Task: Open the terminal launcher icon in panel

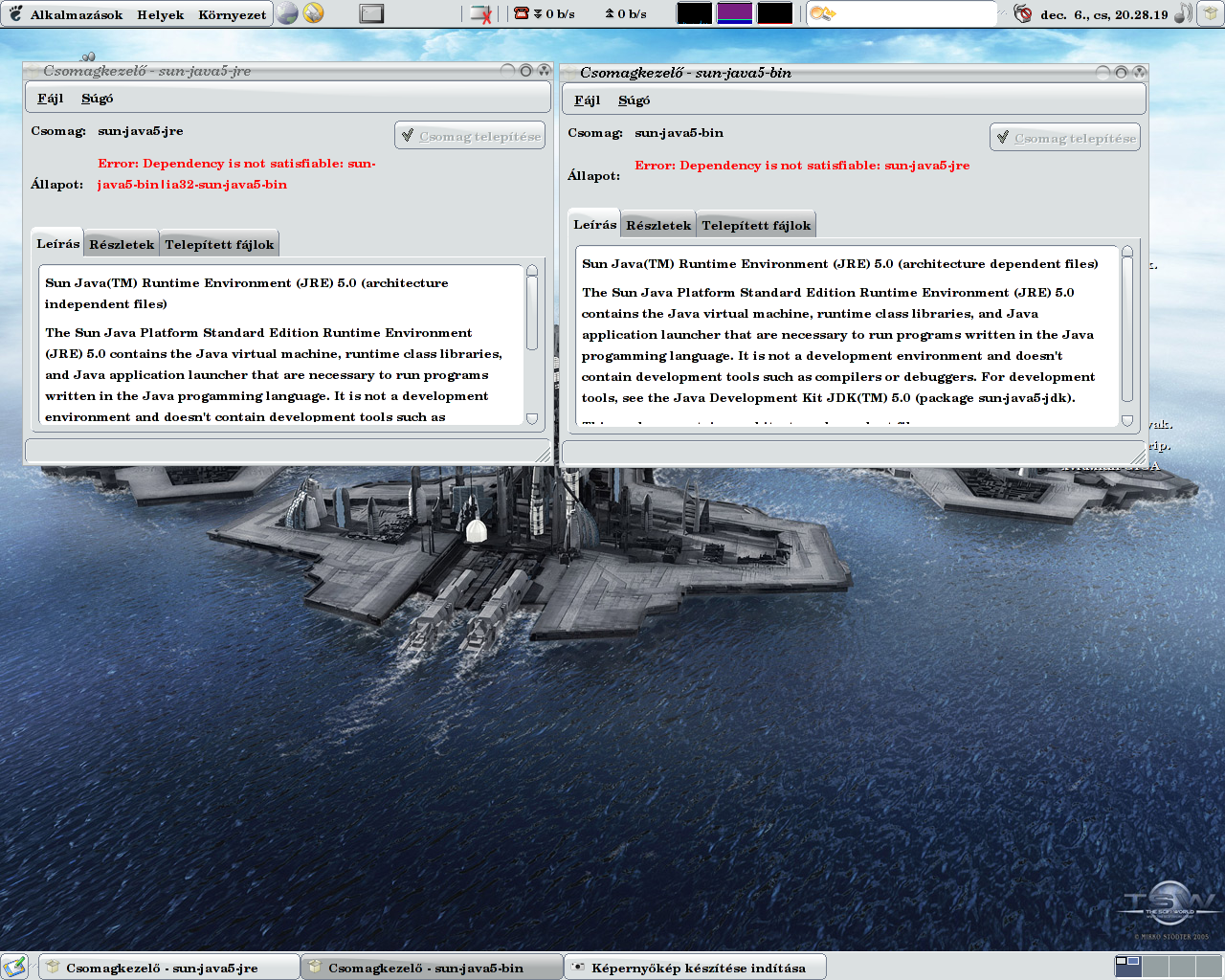Action: [x=371, y=13]
